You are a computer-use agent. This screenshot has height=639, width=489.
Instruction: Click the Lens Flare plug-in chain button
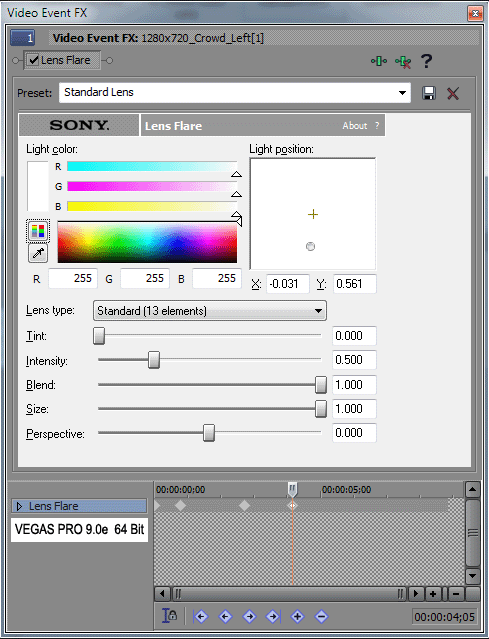coord(62,60)
